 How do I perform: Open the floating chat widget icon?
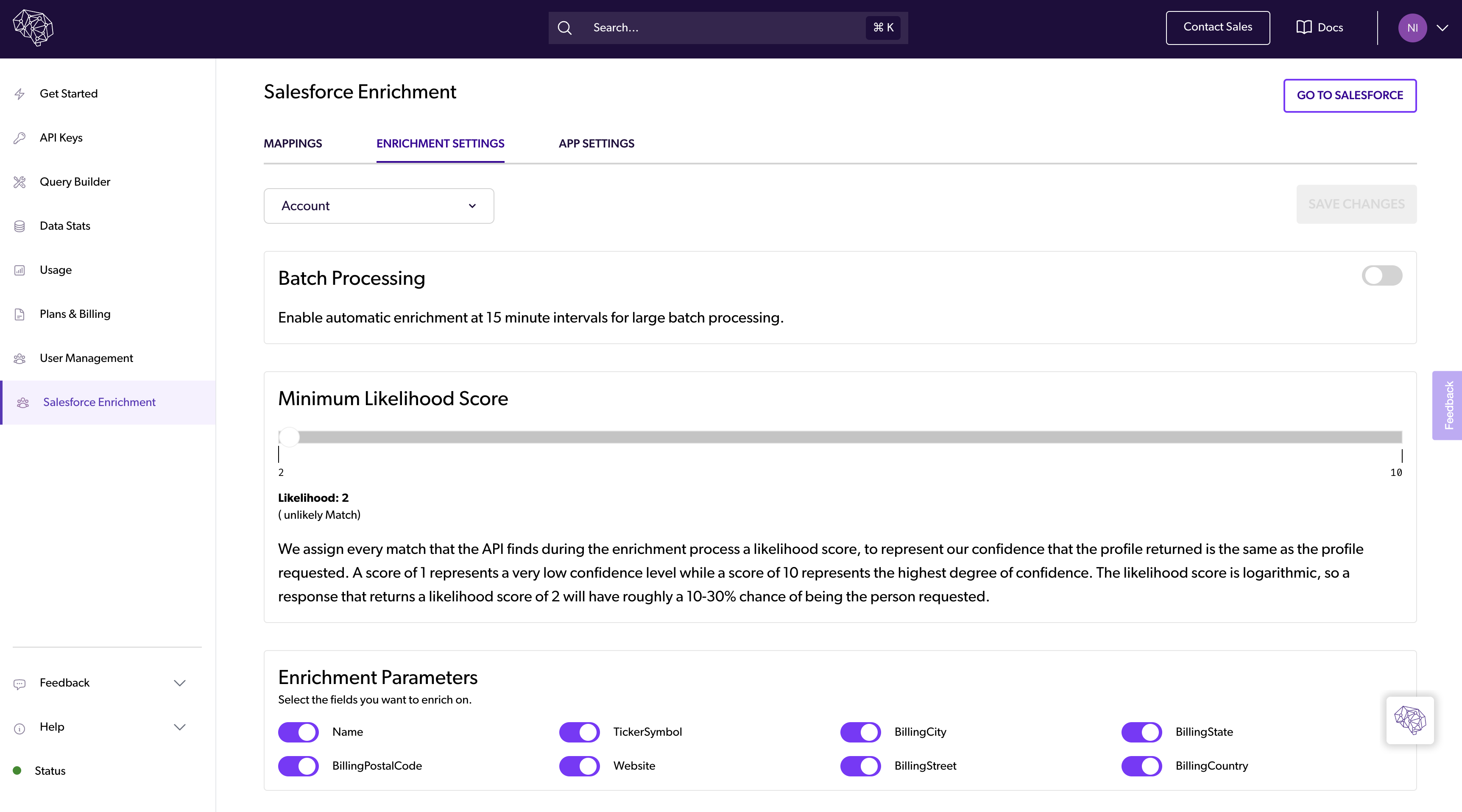pos(1410,720)
